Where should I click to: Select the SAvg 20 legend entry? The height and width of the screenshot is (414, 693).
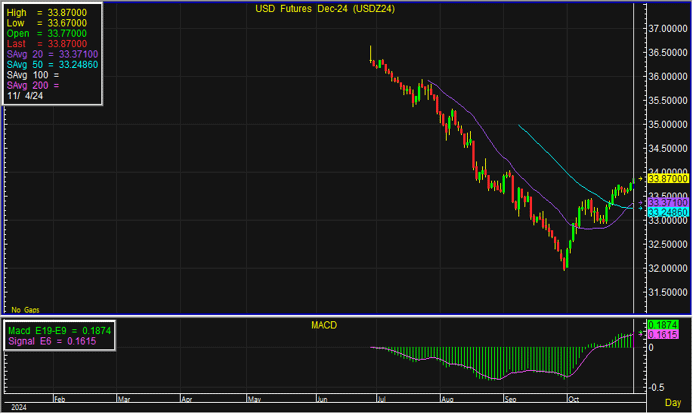click(47, 54)
